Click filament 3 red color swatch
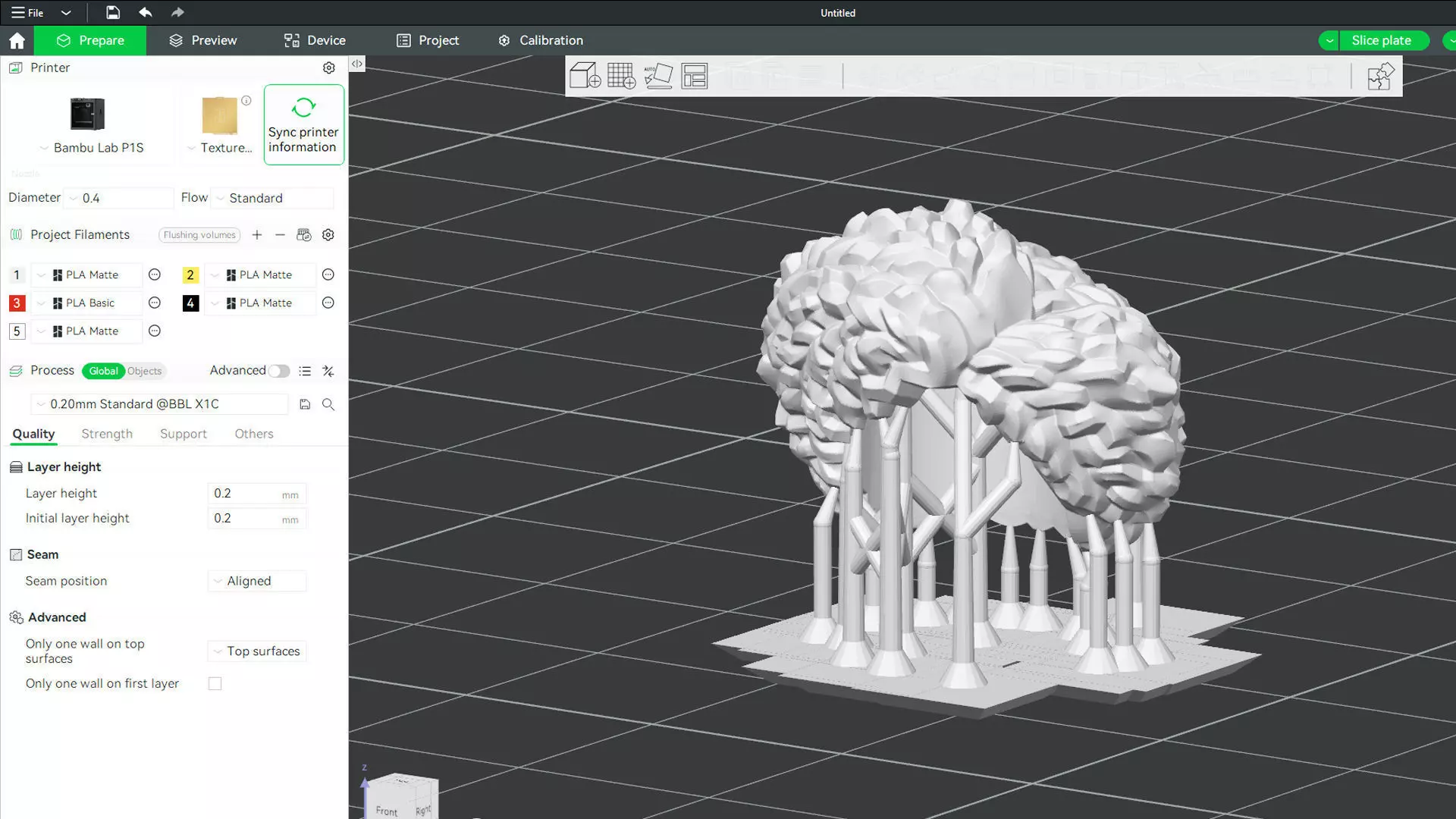The height and width of the screenshot is (819, 1456). [17, 303]
